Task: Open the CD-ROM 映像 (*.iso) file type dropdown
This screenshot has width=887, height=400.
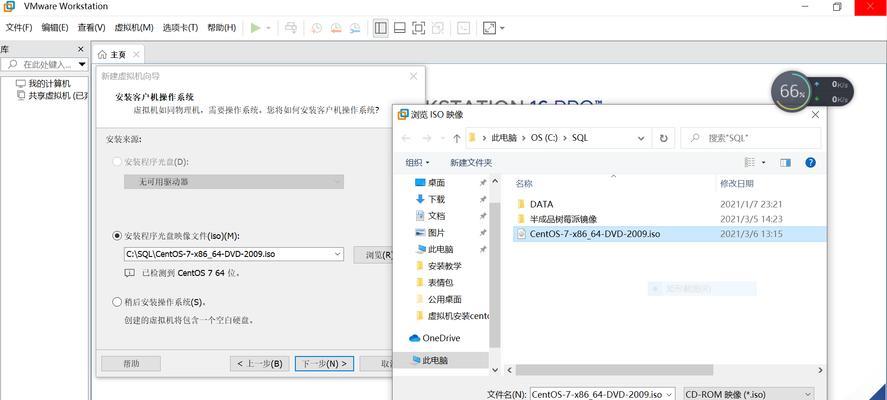Action: coord(749,394)
